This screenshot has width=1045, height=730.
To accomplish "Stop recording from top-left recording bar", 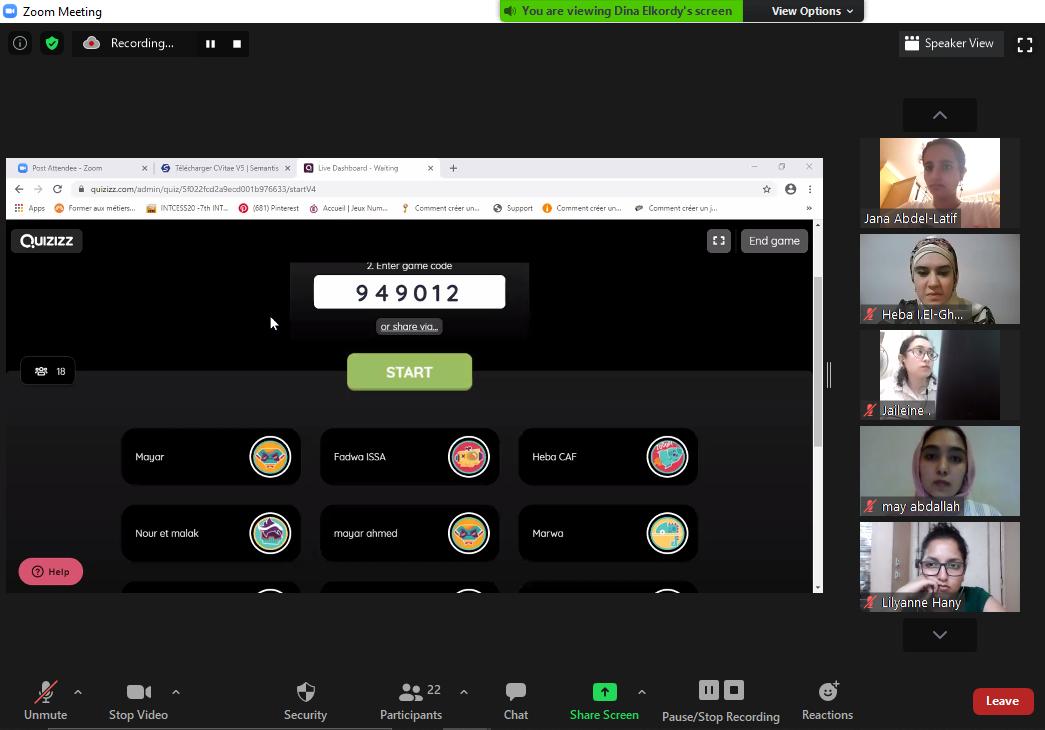I will (237, 44).
